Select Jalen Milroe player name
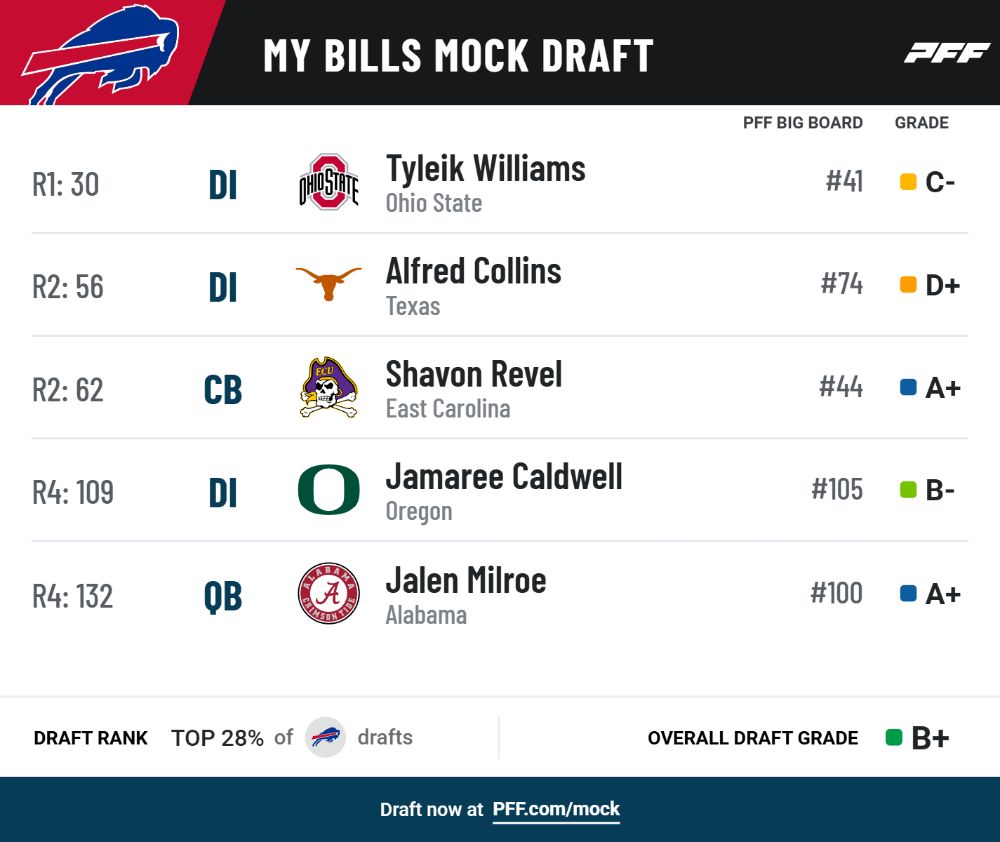The height and width of the screenshot is (842, 1000). click(466, 580)
